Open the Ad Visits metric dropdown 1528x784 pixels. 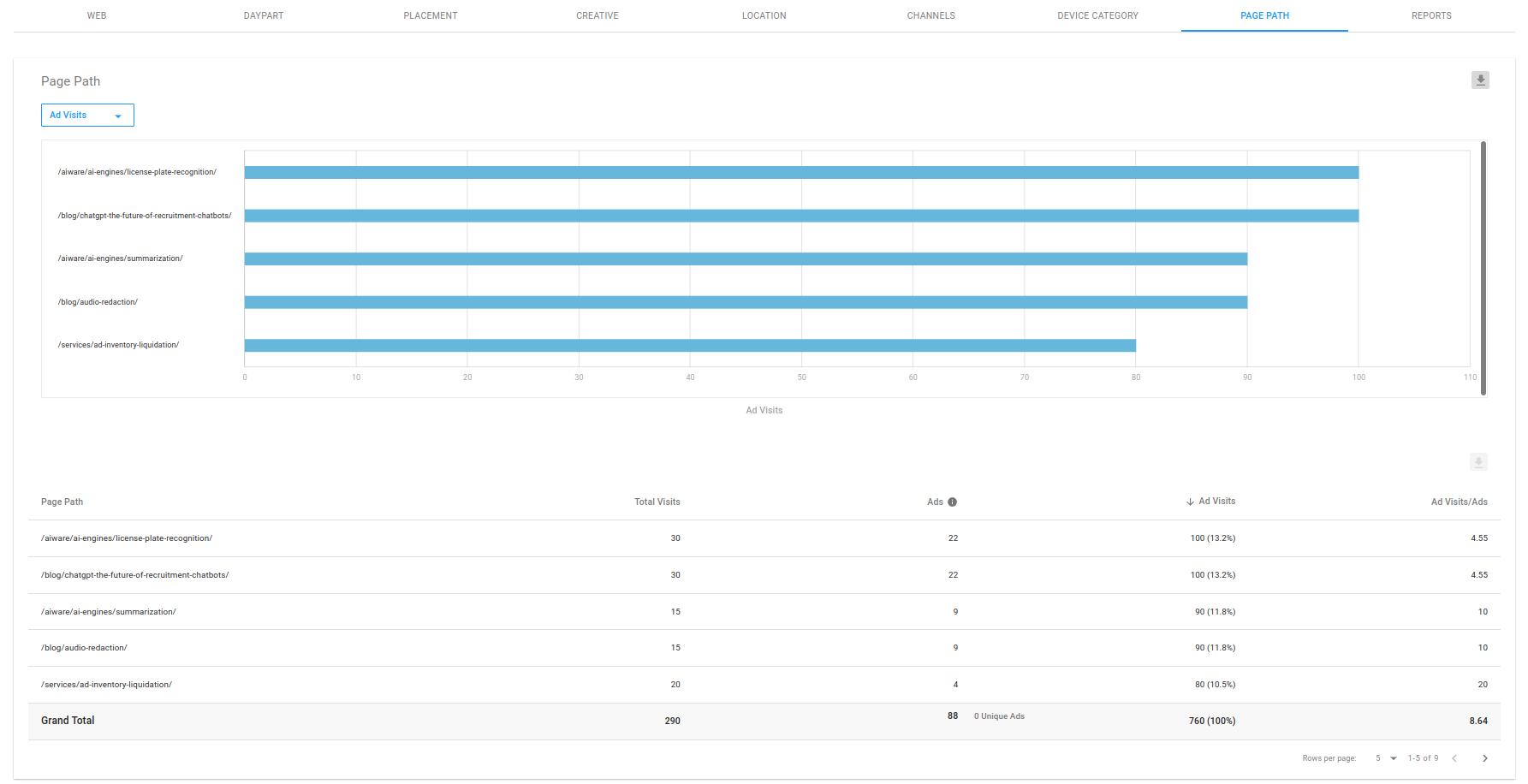coord(87,116)
